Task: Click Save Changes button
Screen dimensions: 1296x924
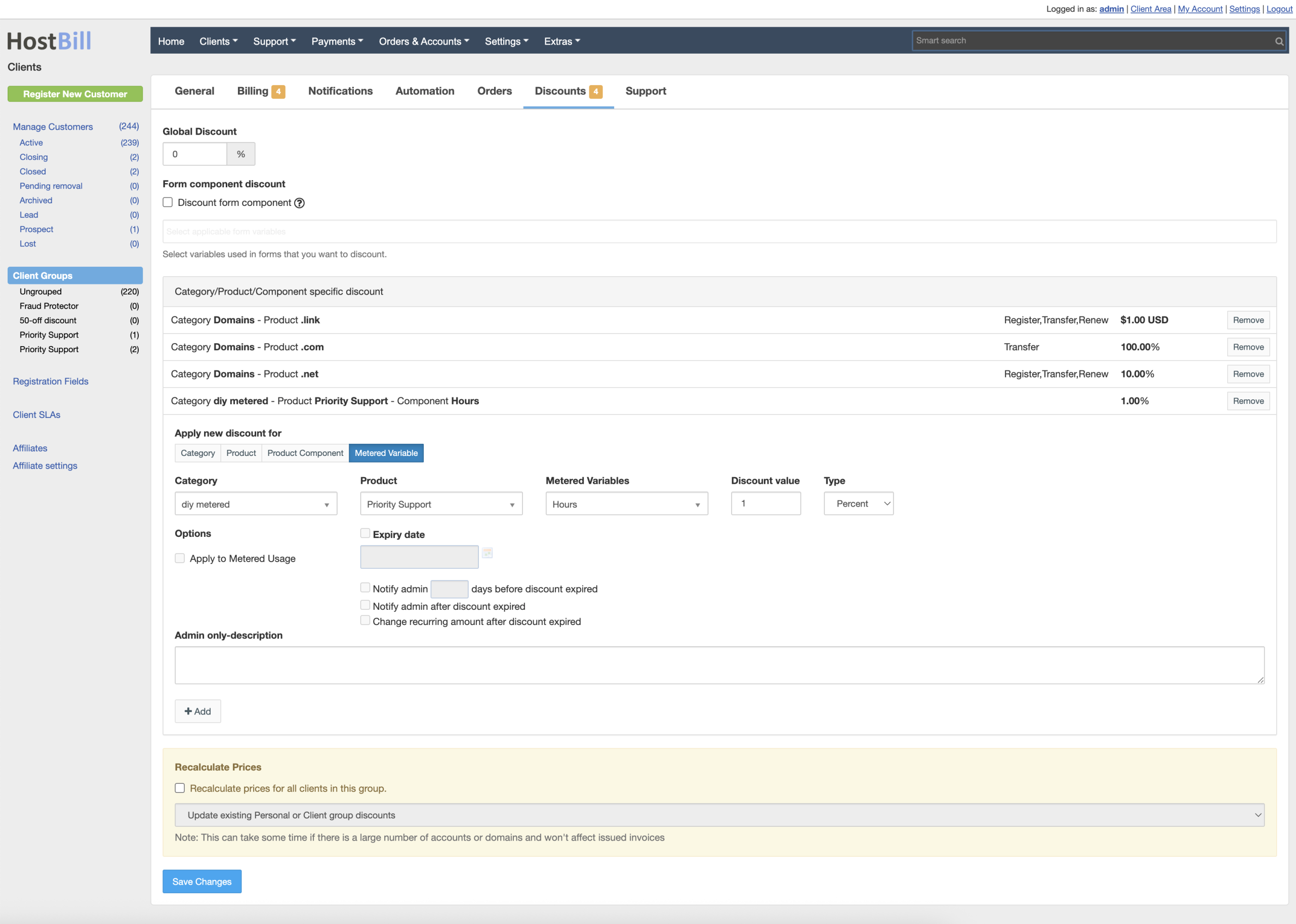Action: pos(202,881)
